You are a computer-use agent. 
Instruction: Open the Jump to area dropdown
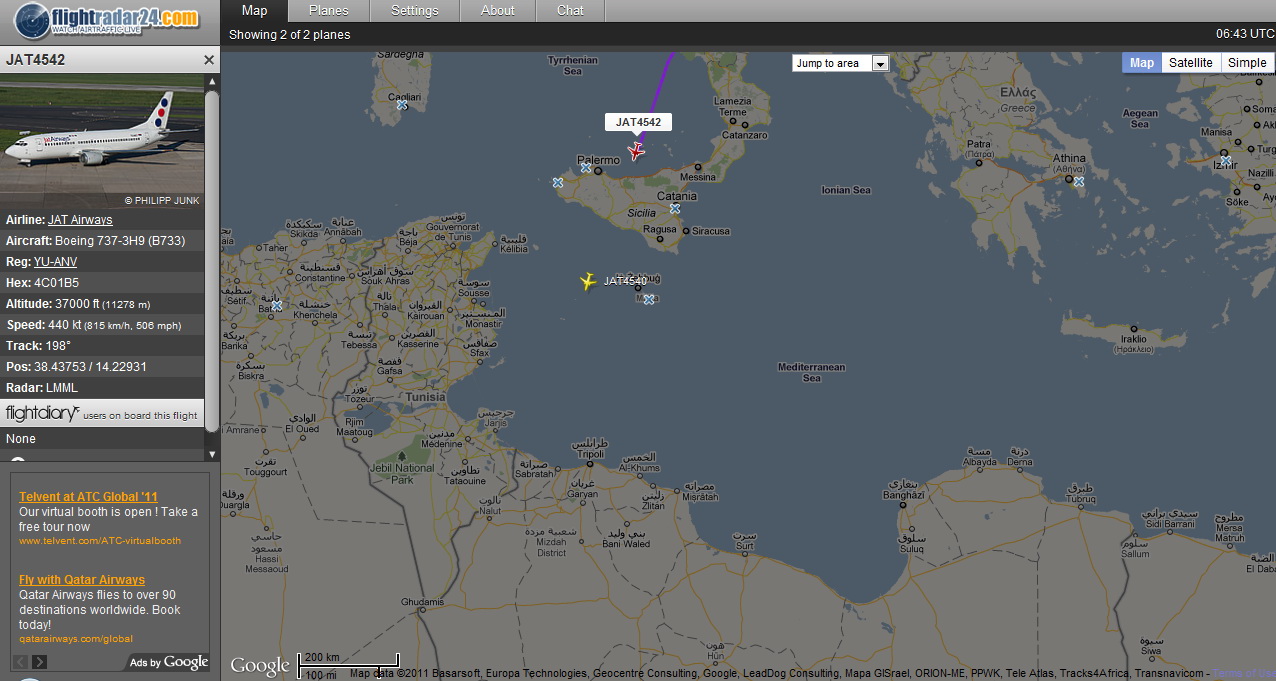click(x=840, y=63)
